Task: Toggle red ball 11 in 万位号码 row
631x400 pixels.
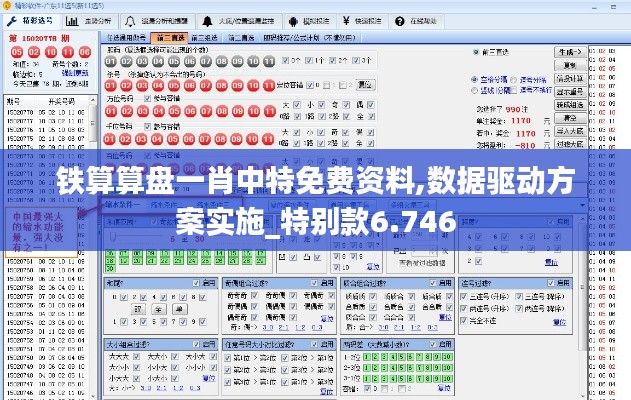Action: [x=270, y=111]
